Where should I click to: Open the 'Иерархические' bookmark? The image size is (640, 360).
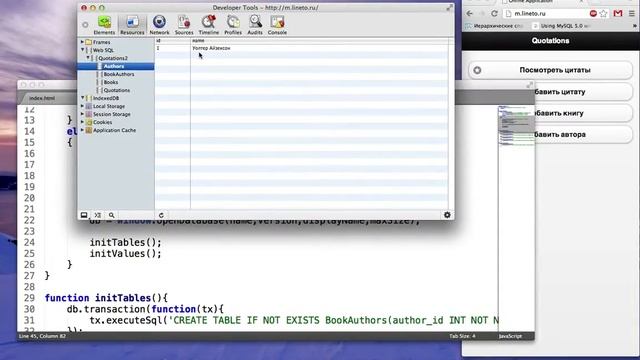tap(495, 26)
